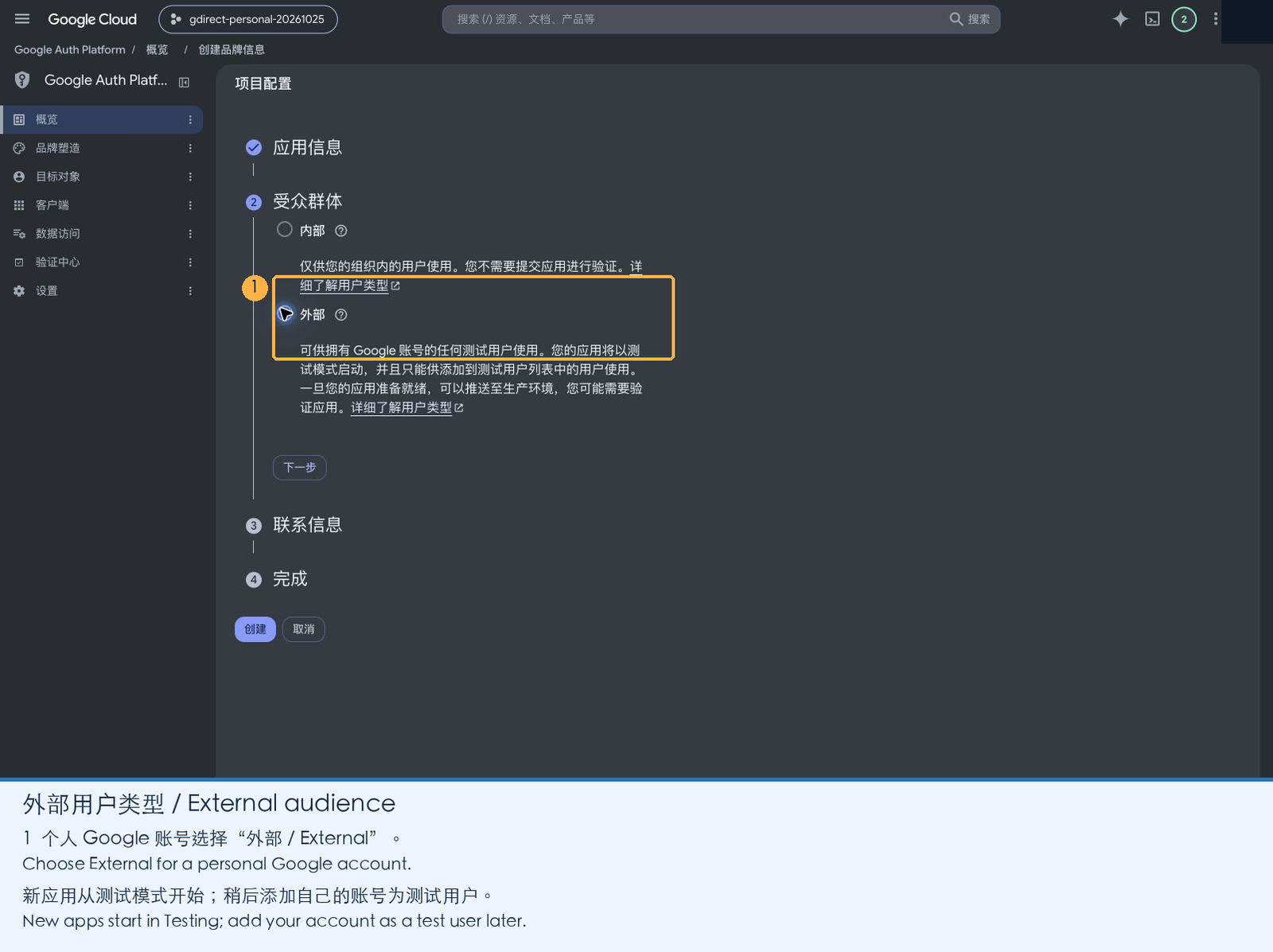The height and width of the screenshot is (952, 1273).
Task: Open more options for 设置 item
Action: coord(190,291)
